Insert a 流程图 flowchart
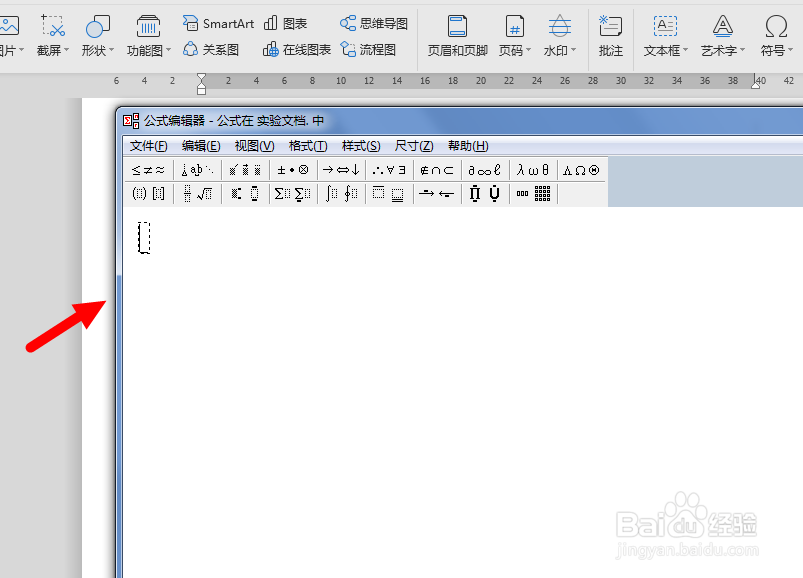 368,50
